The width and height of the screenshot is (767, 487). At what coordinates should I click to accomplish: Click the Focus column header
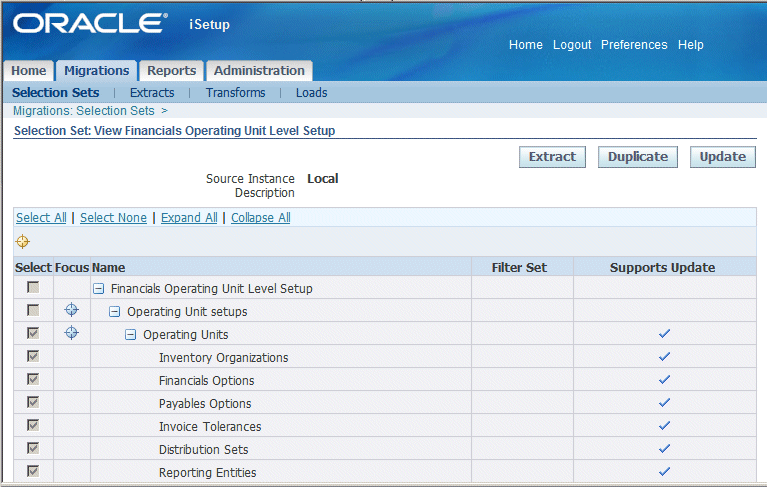pos(72,267)
